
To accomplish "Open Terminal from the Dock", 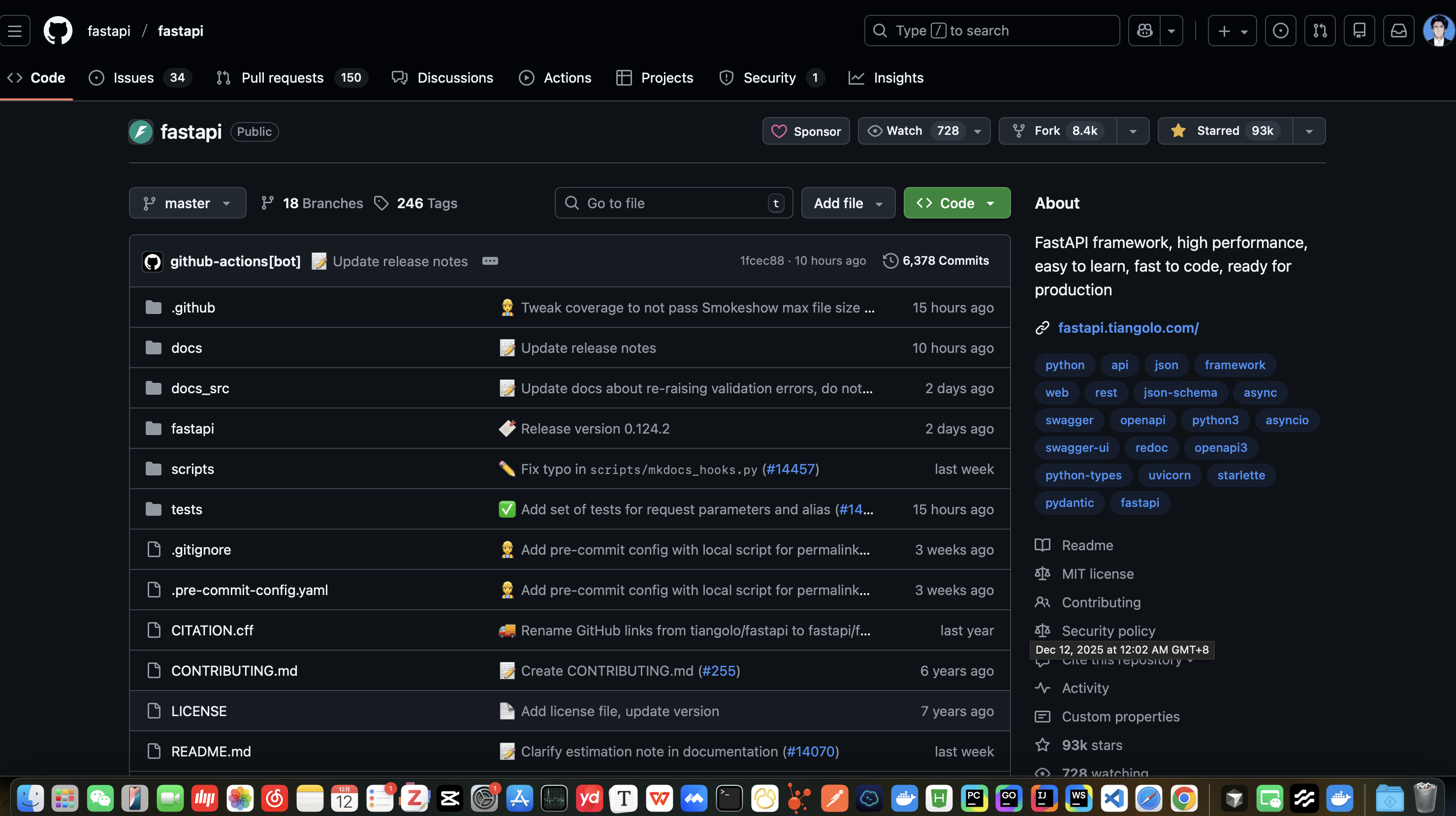I will [x=729, y=798].
